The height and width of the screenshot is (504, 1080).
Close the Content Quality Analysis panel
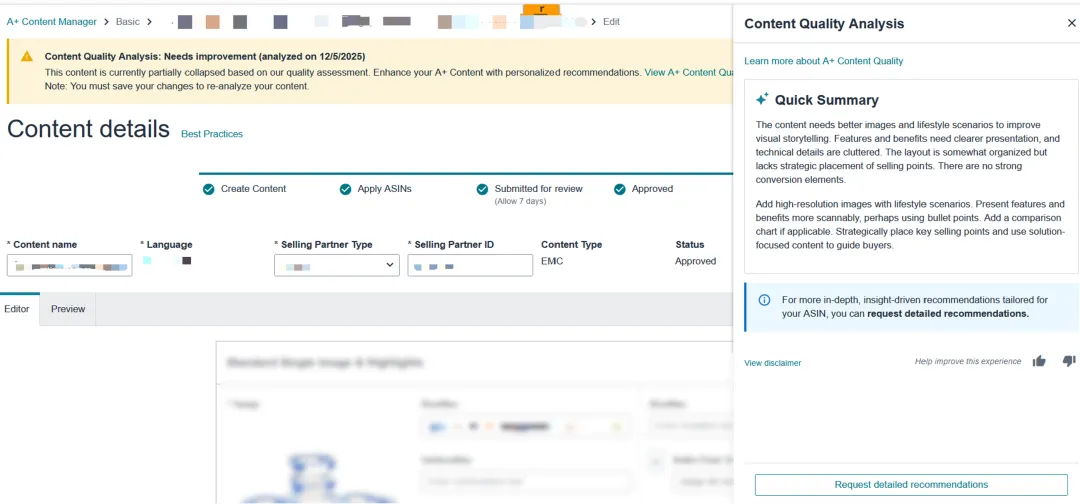tap(1071, 23)
